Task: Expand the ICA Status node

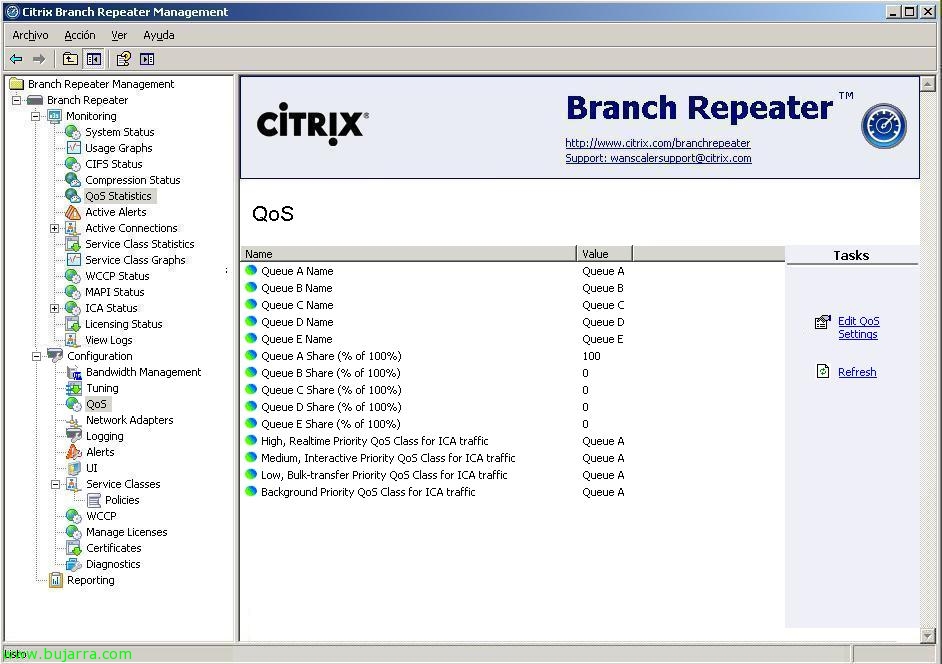Action: point(55,308)
